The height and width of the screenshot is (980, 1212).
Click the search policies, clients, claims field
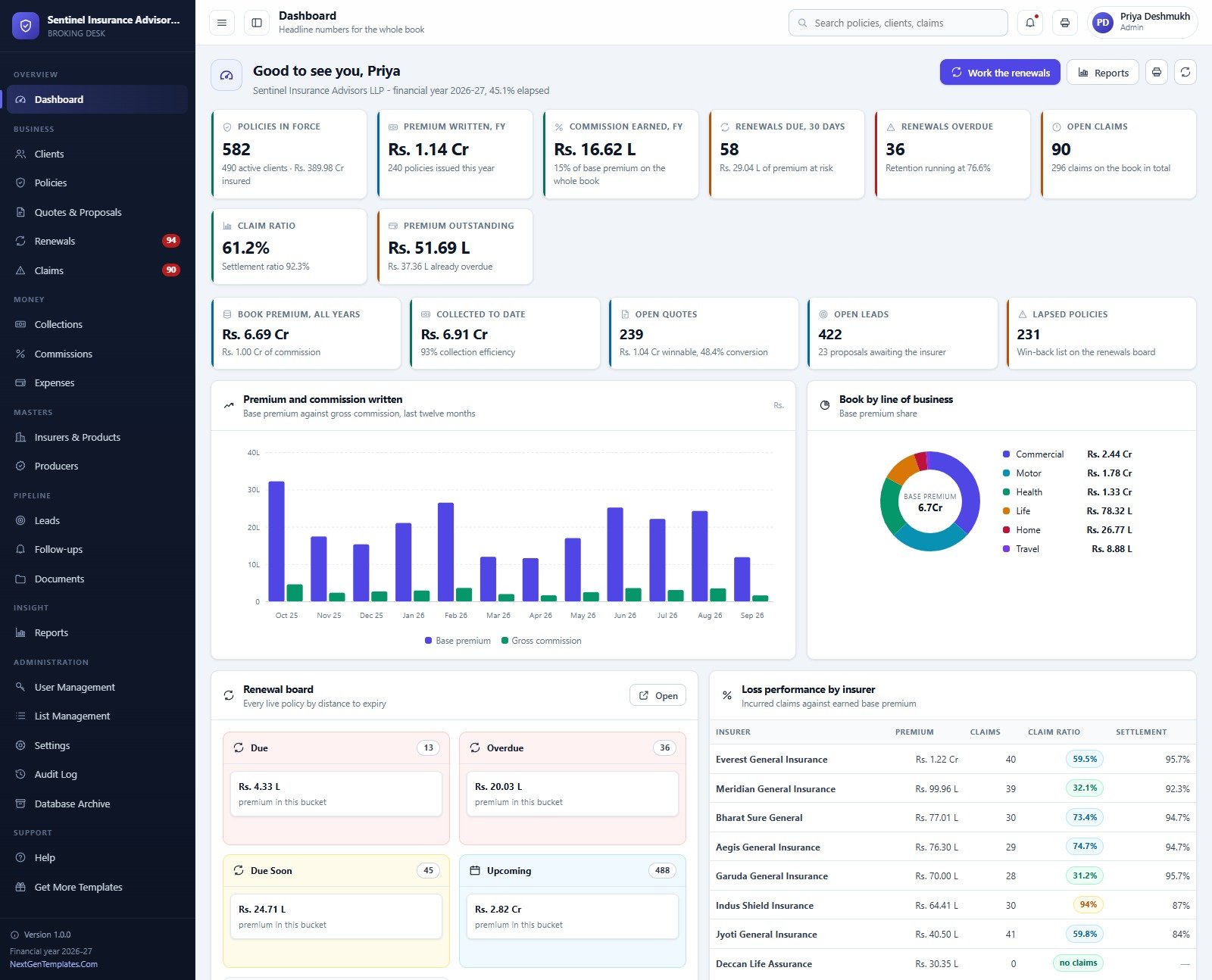898,23
